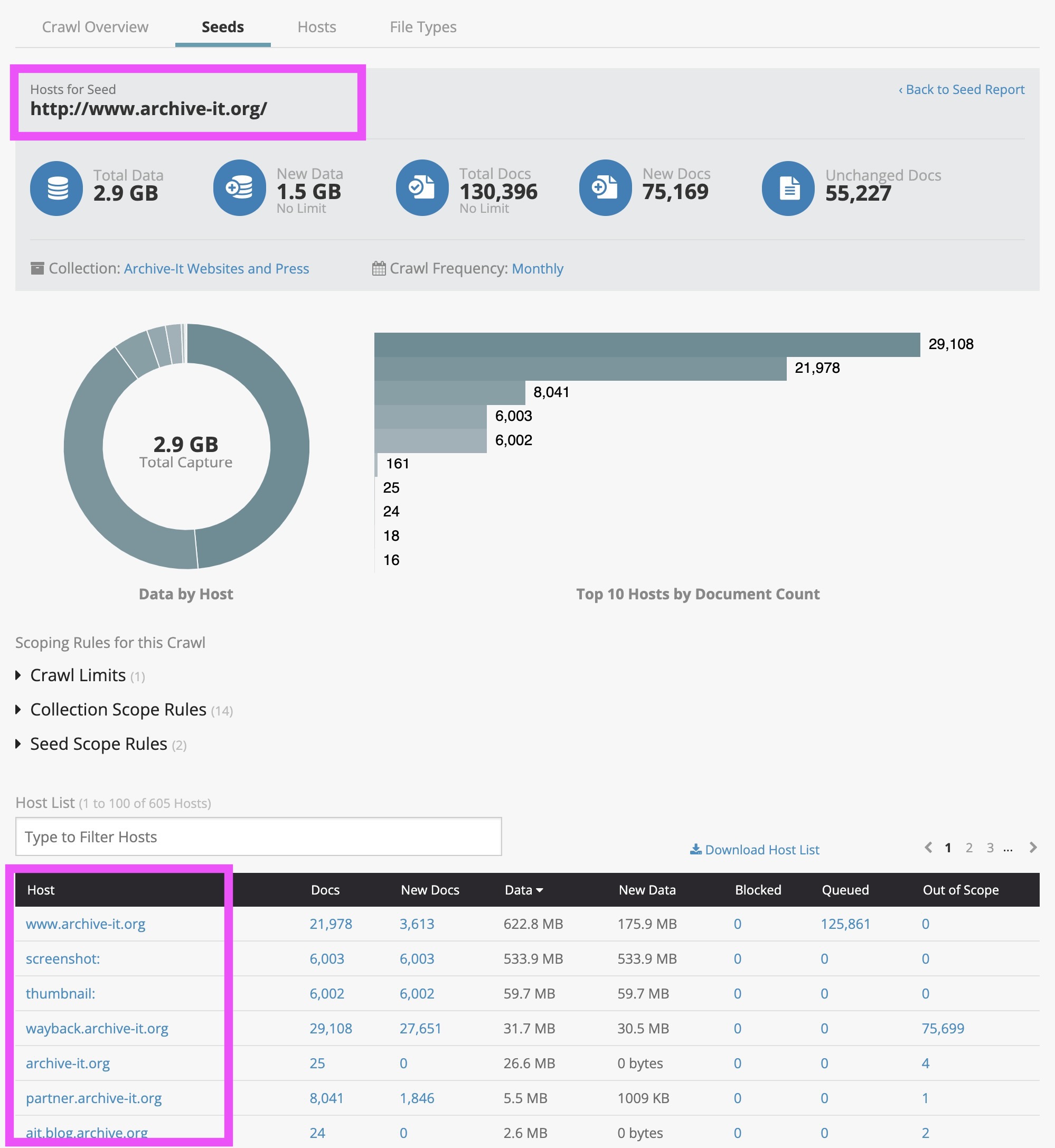Expand Seed Scope Rules section
Screen dimensions: 1055x1148
pos(98,744)
